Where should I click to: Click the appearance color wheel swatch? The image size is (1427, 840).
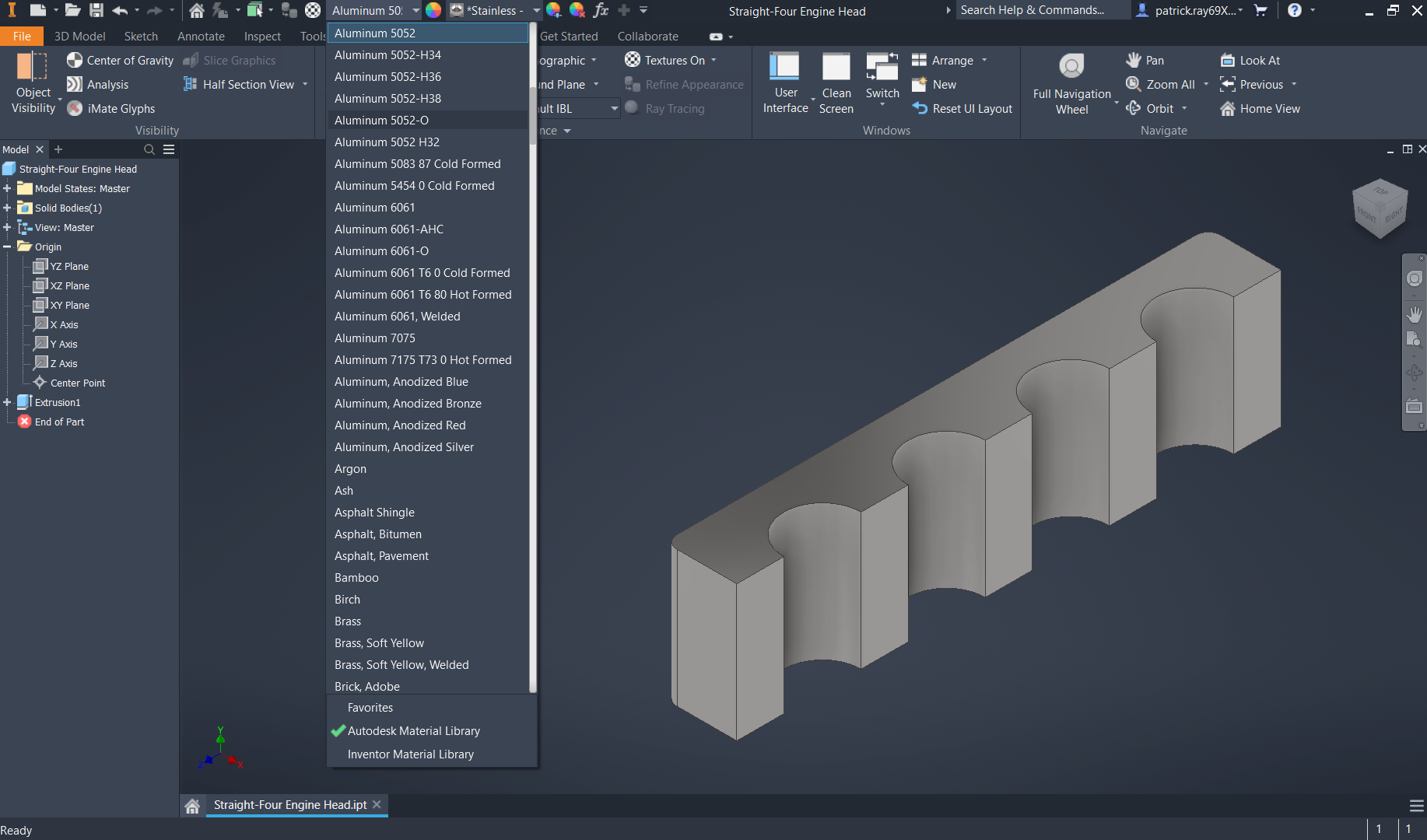click(433, 10)
